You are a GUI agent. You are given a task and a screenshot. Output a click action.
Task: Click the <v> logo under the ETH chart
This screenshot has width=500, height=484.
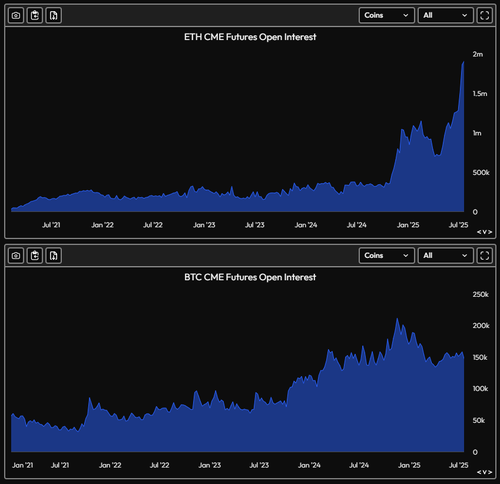click(x=484, y=232)
